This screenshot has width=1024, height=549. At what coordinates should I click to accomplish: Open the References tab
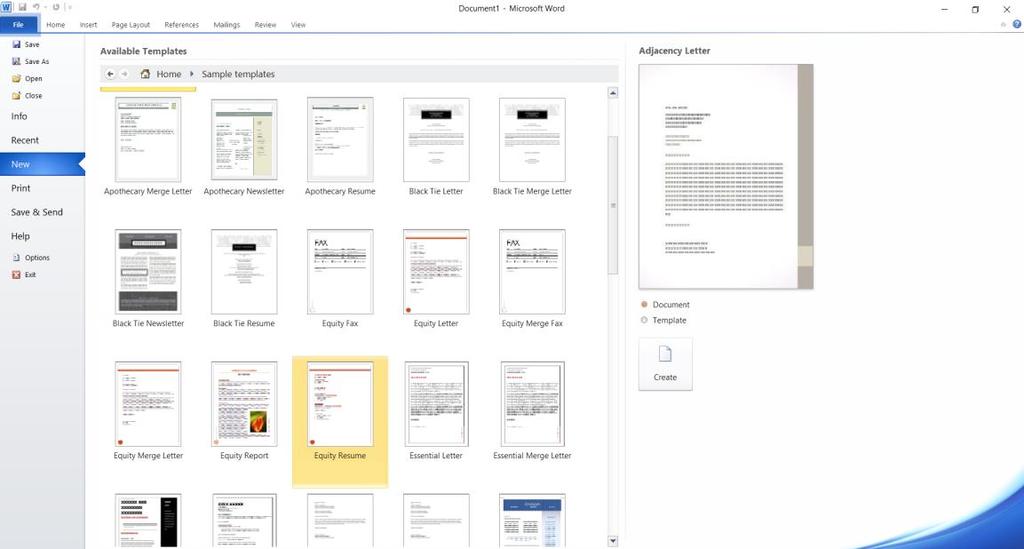pyautogui.click(x=182, y=25)
